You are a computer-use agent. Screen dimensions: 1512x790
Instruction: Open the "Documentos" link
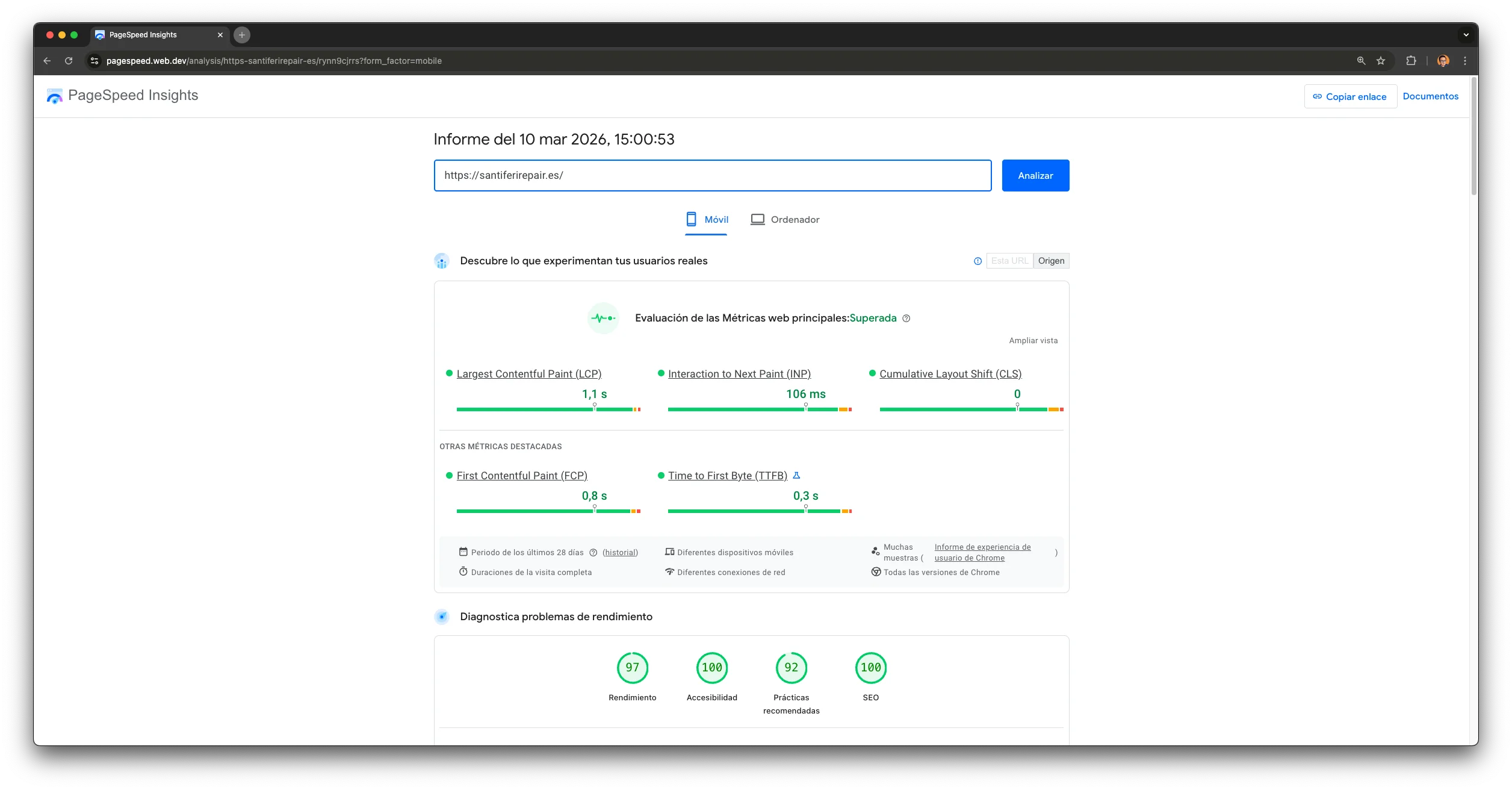(1431, 96)
